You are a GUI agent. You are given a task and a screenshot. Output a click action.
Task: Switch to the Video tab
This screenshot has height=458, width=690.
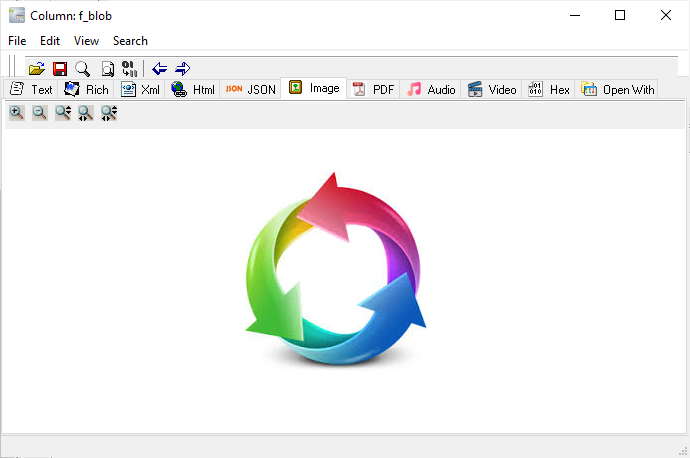coord(491,89)
